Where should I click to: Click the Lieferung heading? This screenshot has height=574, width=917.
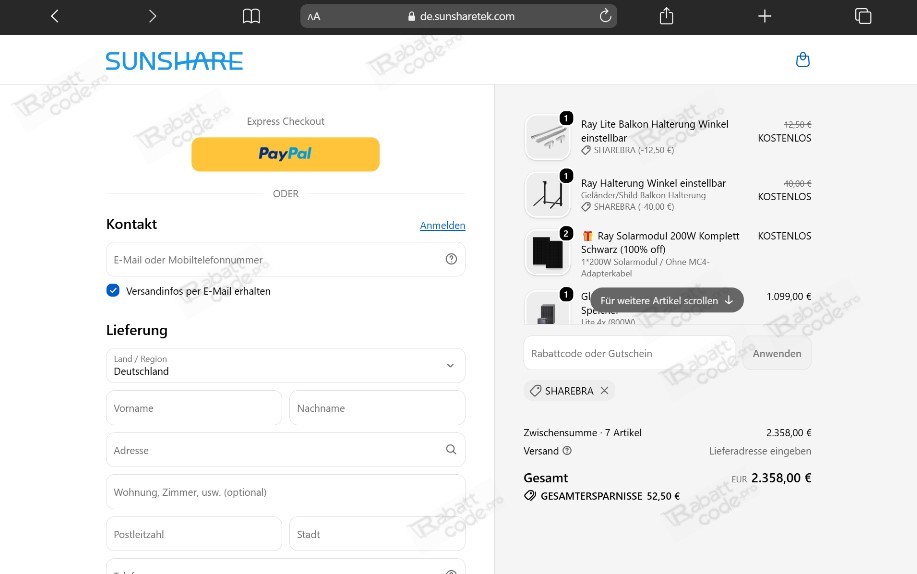pyautogui.click(x=137, y=330)
